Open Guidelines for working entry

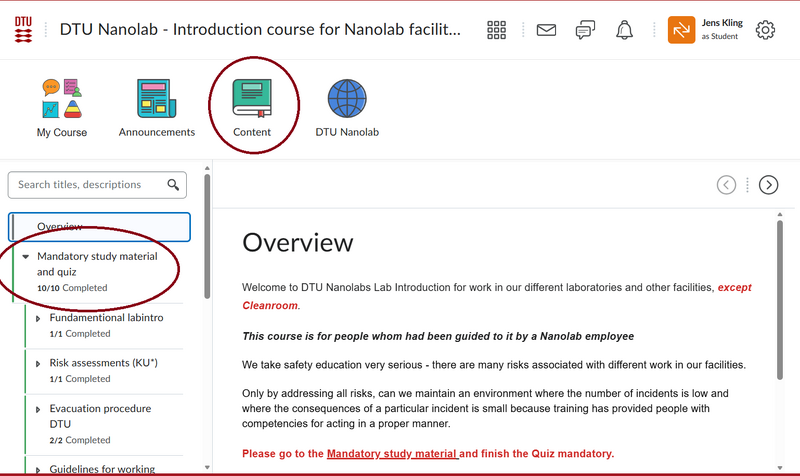pos(102,469)
